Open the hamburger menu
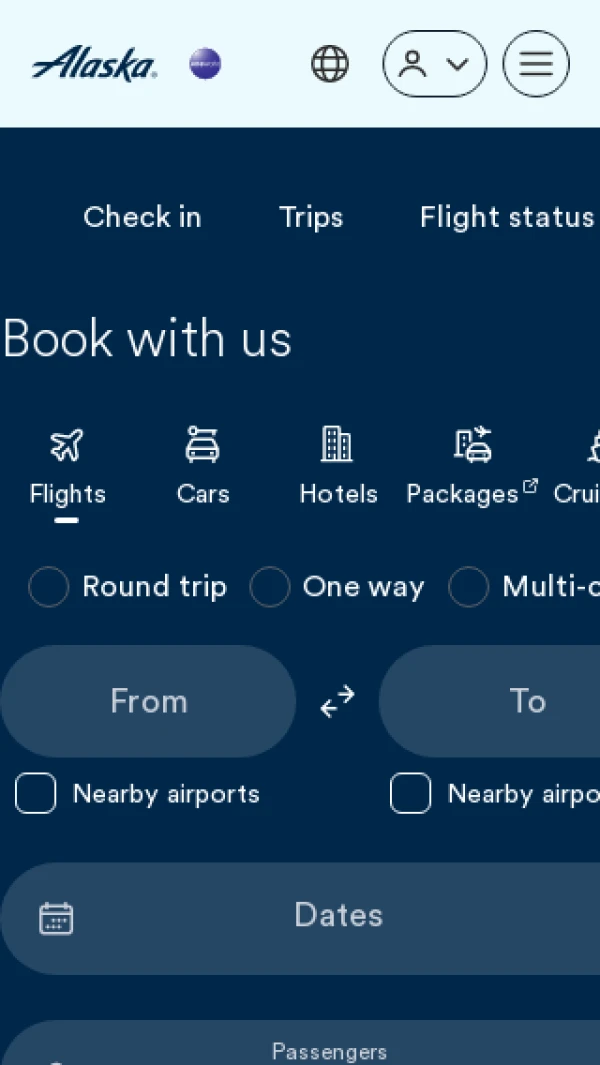 (x=536, y=64)
